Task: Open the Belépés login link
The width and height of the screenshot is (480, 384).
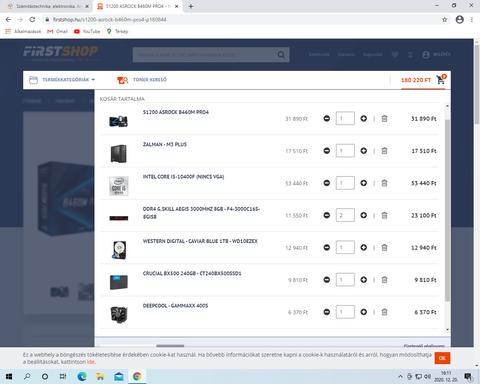Action: [x=436, y=54]
